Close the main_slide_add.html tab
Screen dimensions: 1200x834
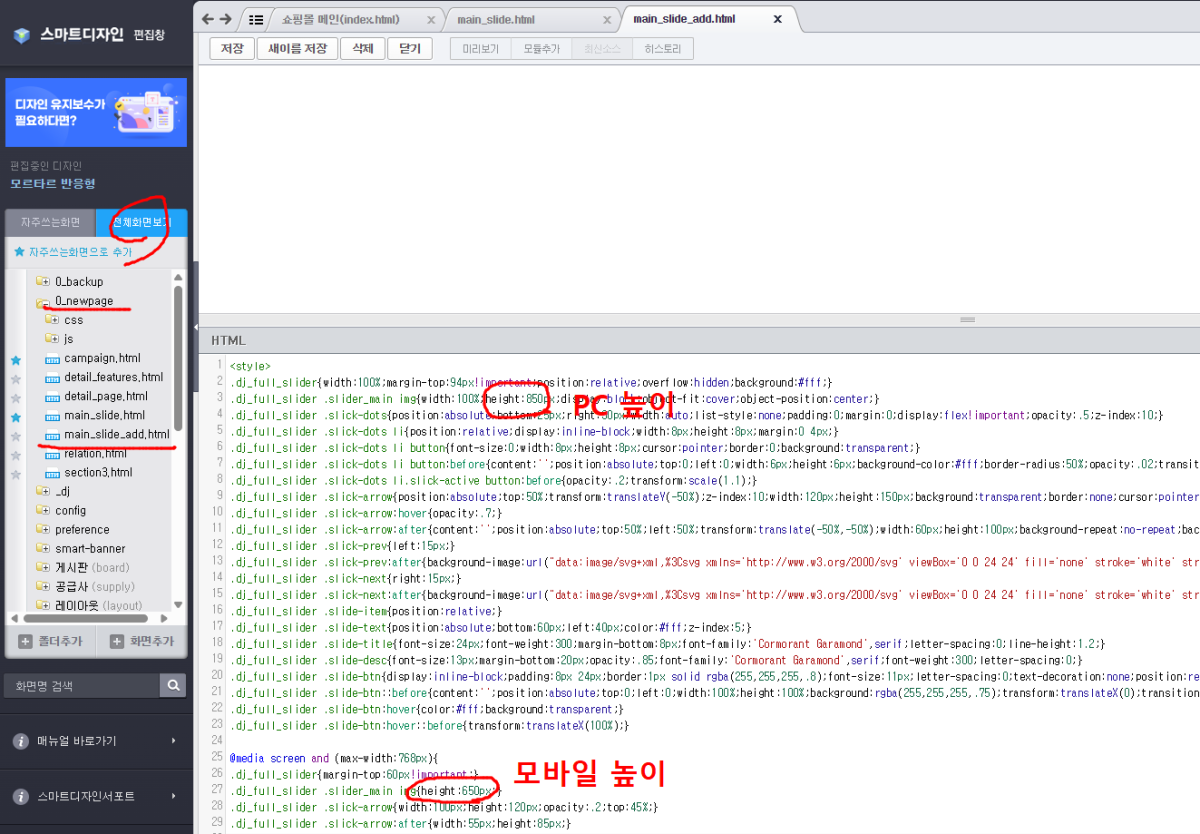pyautogui.click(x=778, y=18)
